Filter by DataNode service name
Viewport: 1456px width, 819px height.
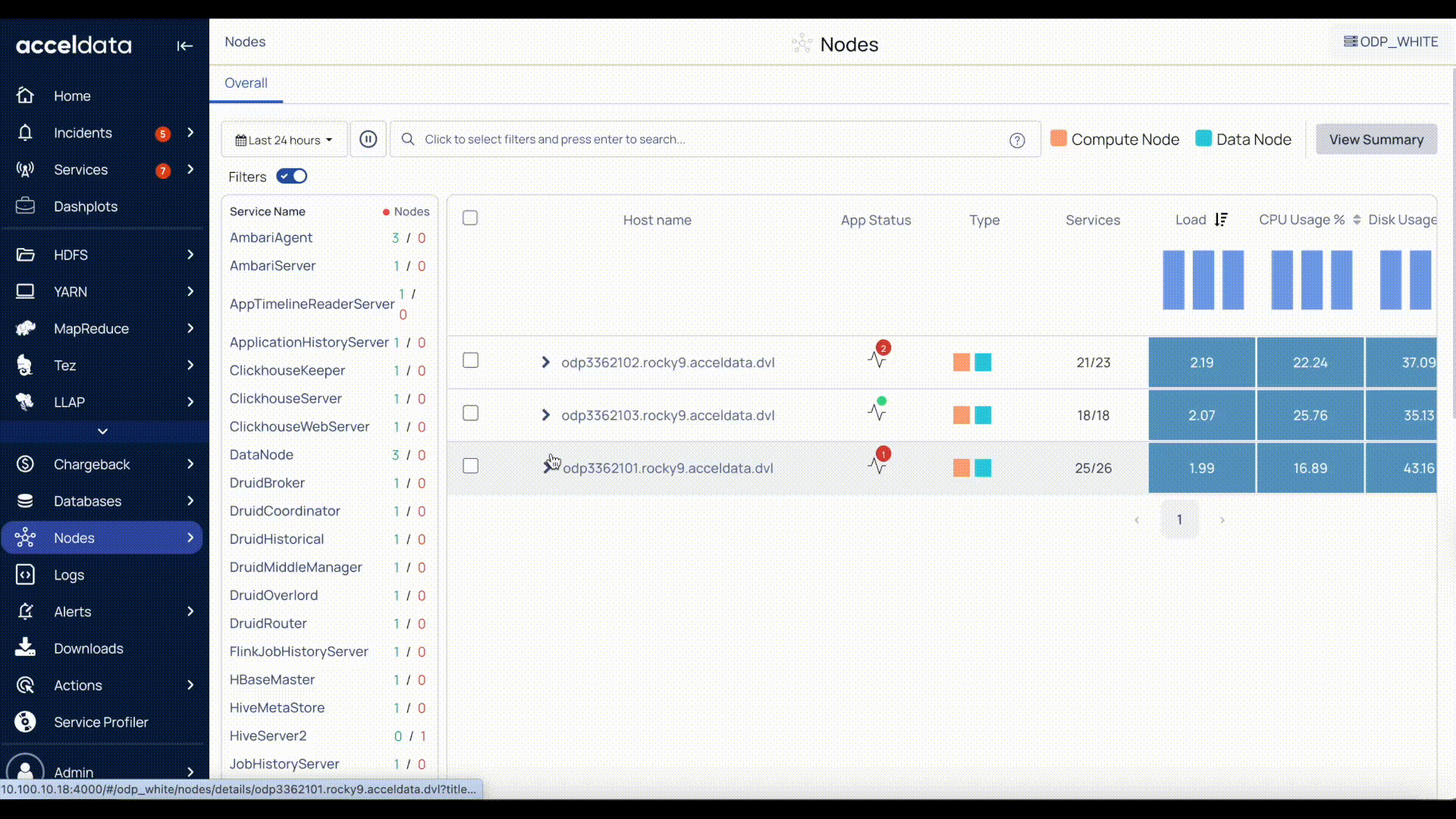click(x=262, y=455)
